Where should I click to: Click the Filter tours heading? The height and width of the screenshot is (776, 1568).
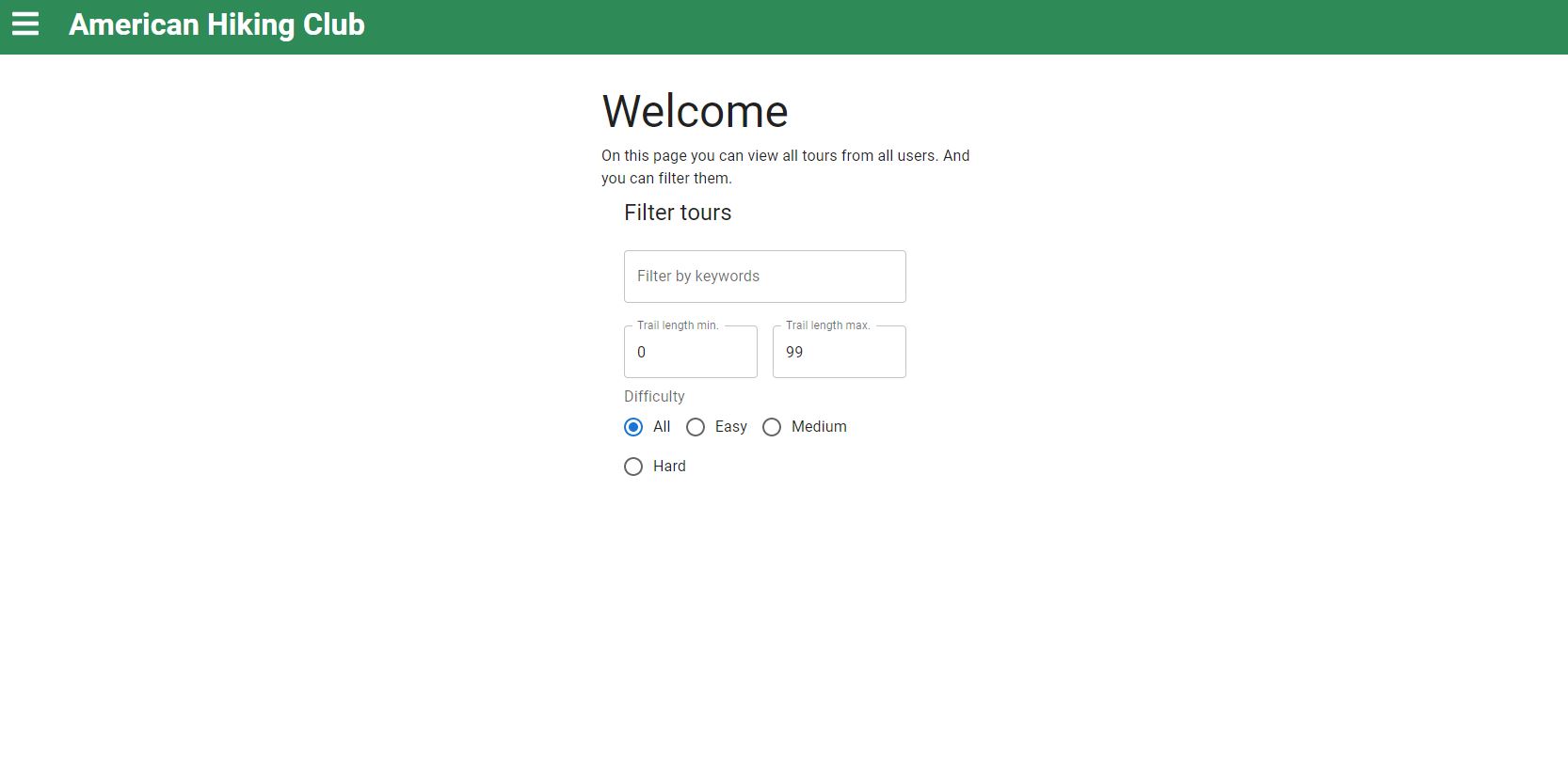coord(678,213)
